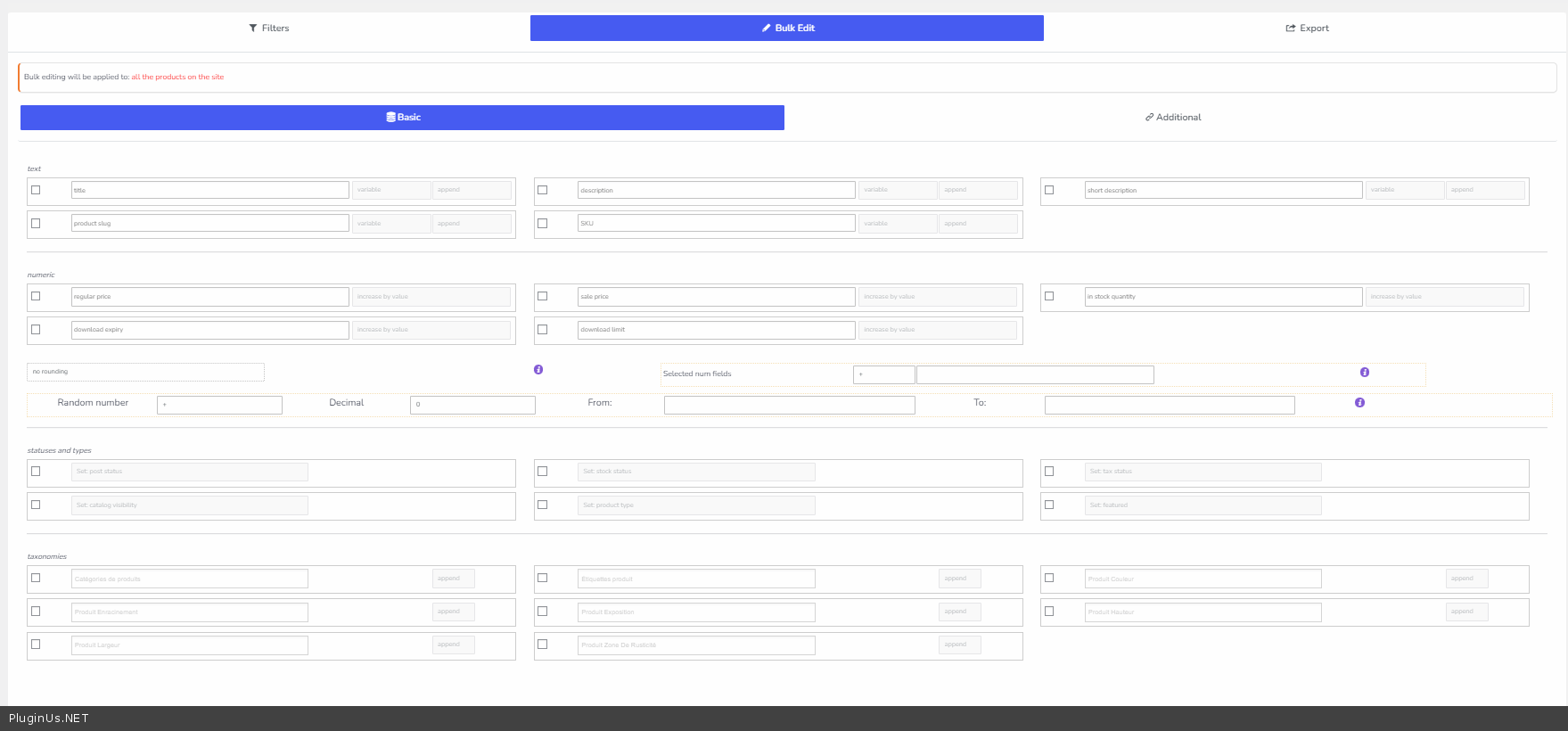Image resolution: width=1568 pixels, height=731 pixels.
Task: Open the Set: post status dropdown
Action: pyautogui.click(x=189, y=472)
